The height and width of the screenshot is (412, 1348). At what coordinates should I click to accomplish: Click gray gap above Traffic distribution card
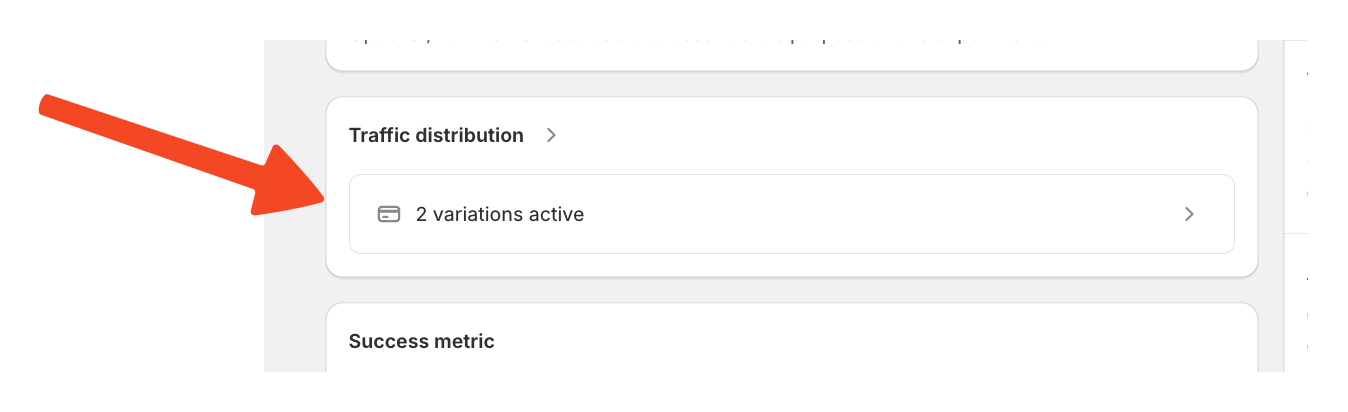[790, 84]
